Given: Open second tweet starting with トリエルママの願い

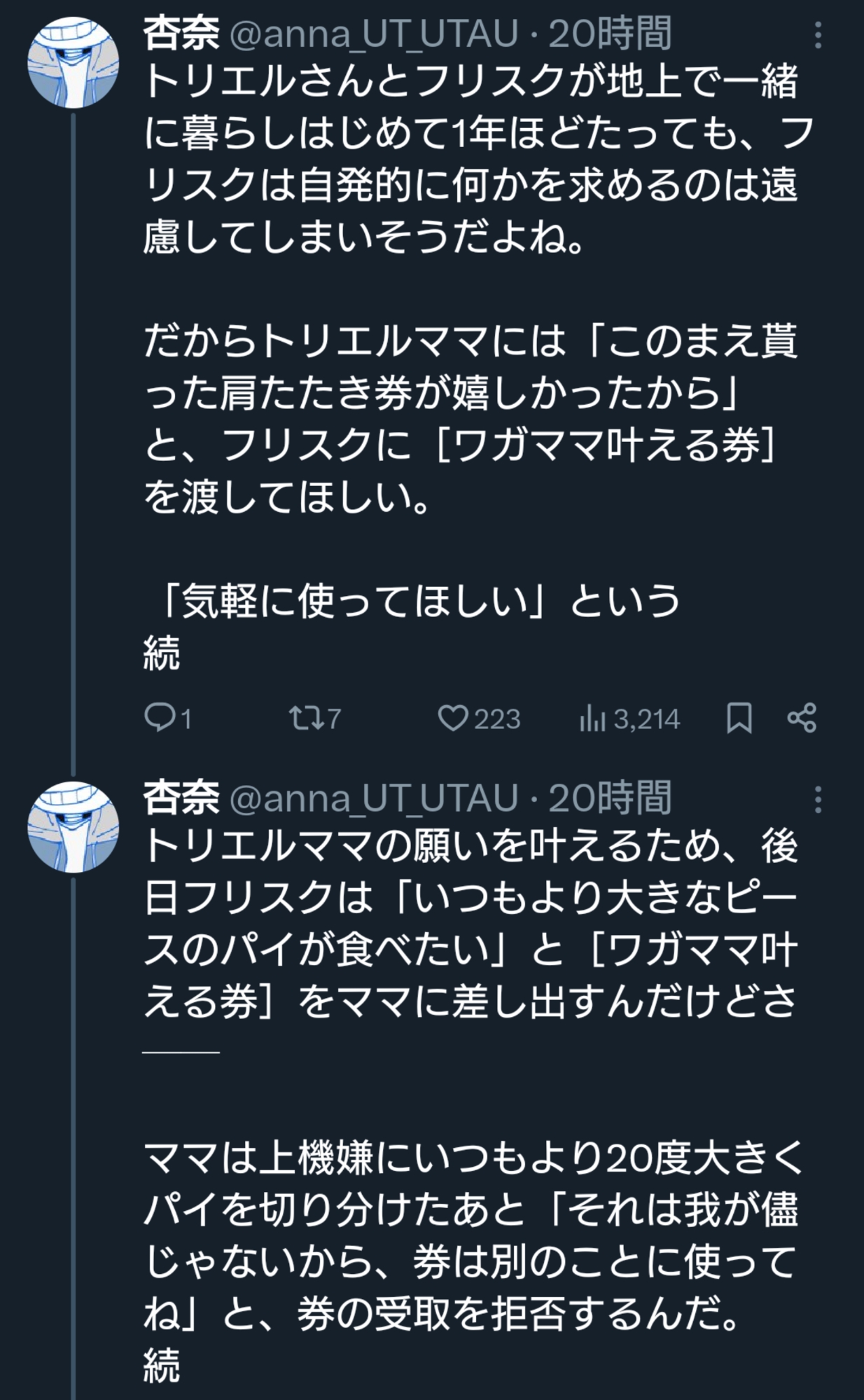Looking at the screenshot, I should tap(469, 924).
